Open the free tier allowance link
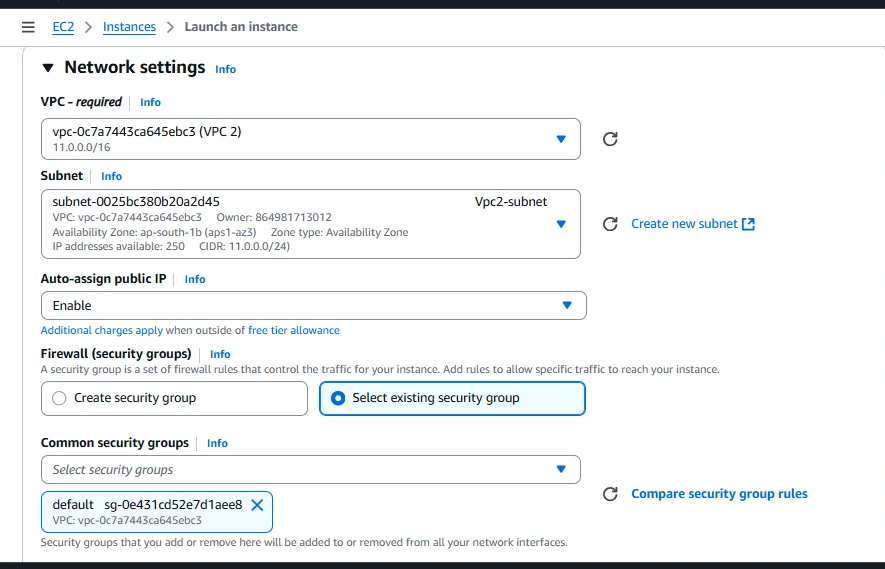 click(x=293, y=330)
